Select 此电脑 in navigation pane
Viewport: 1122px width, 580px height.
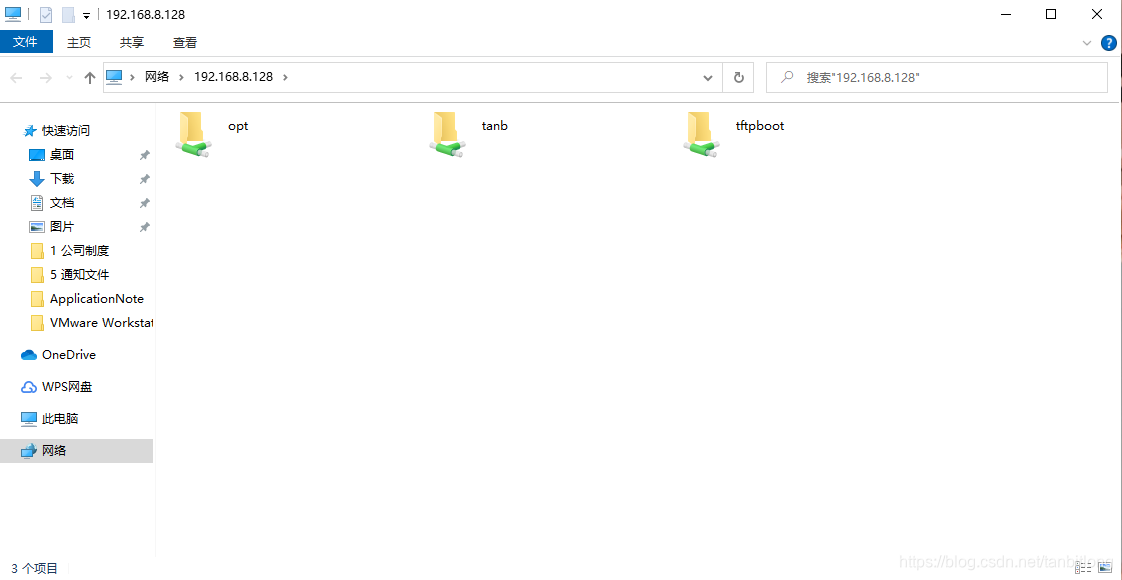click(60, 418)
